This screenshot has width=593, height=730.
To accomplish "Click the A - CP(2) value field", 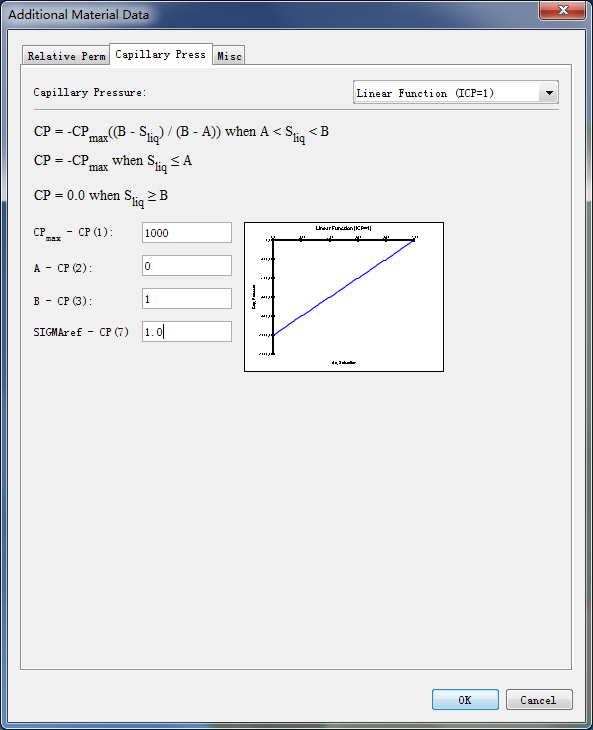I will click(187, 265).
